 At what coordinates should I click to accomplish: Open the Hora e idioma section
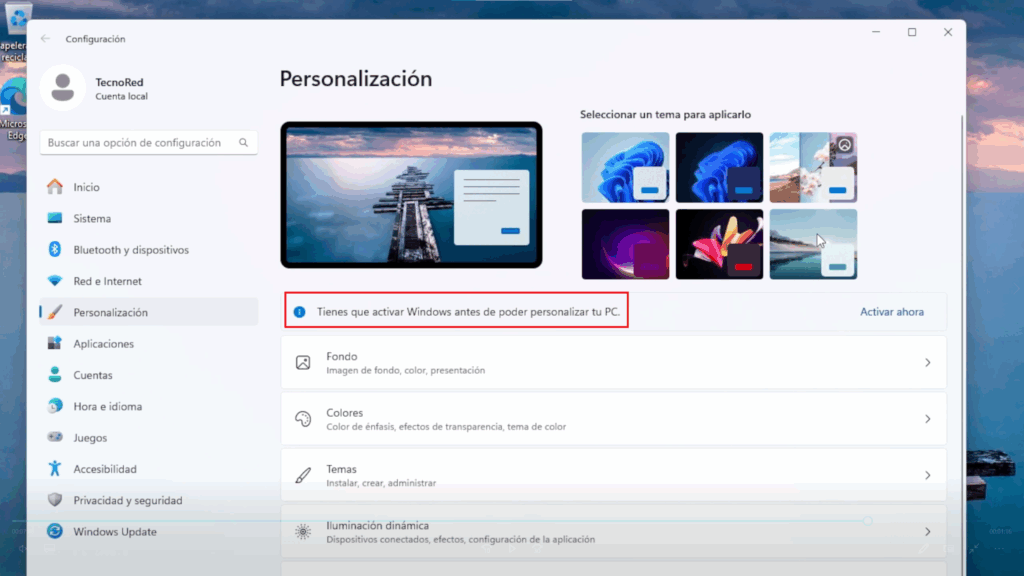pyautogui.click(x=149, y=406)
